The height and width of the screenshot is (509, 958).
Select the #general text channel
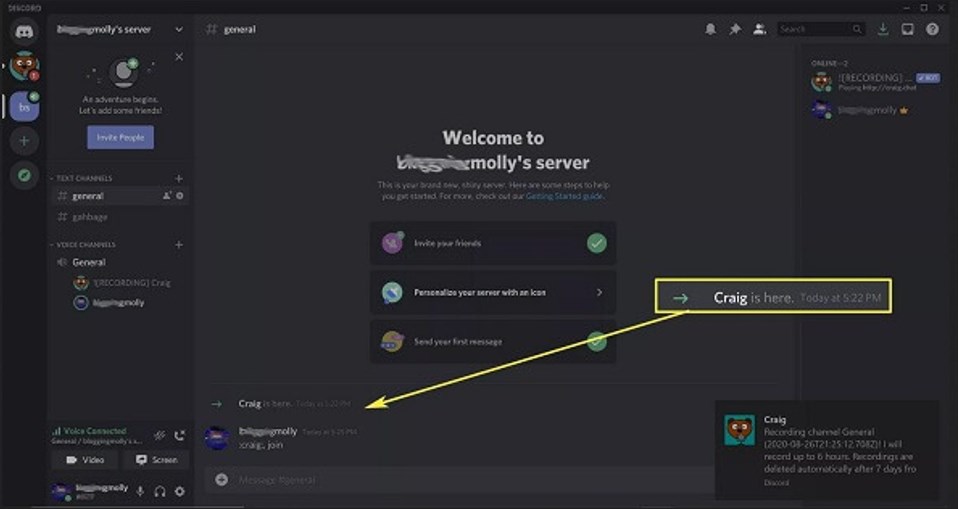point(120,196)
